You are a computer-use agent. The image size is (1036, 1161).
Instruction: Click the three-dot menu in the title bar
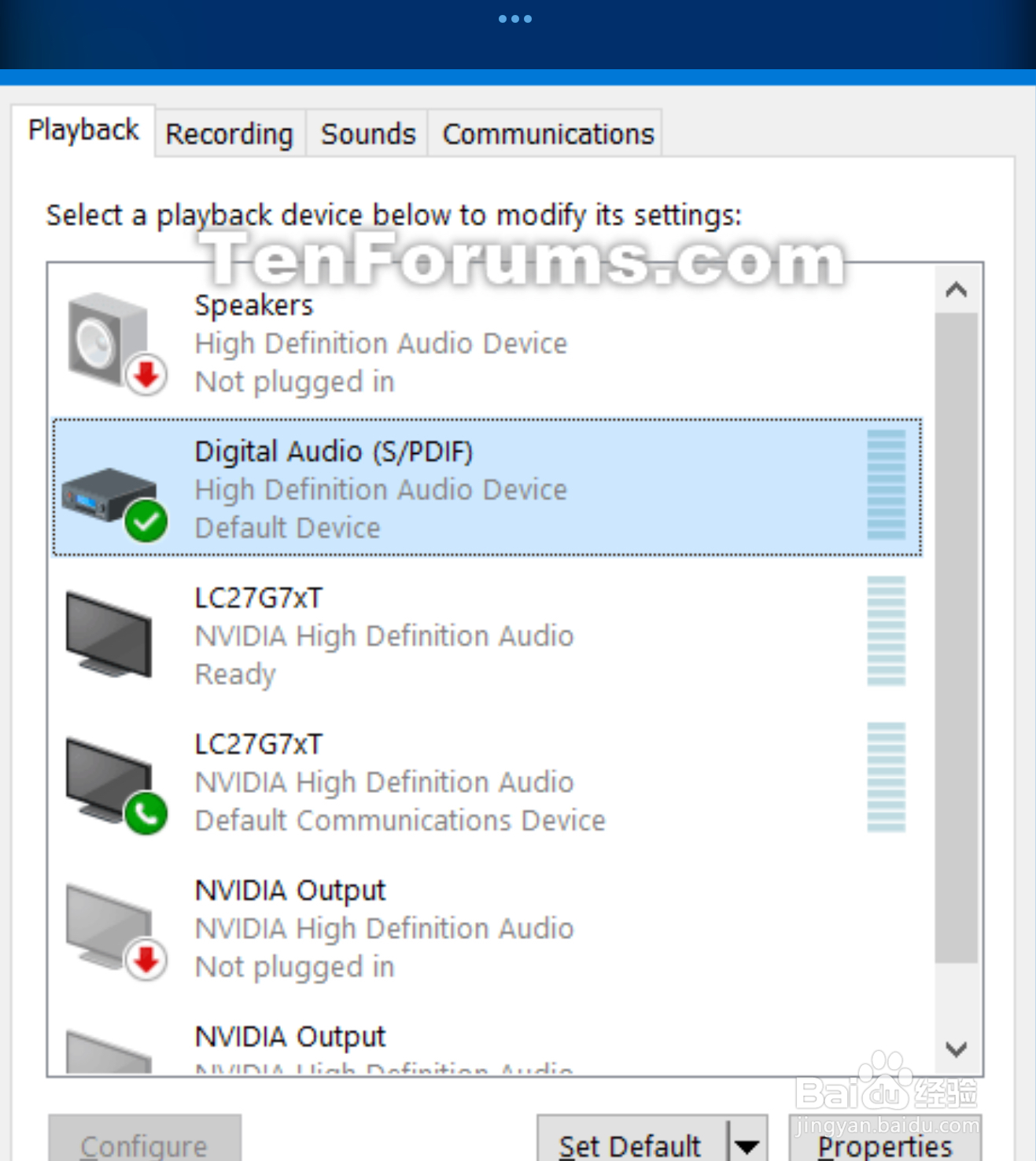(x=515, y=19)
